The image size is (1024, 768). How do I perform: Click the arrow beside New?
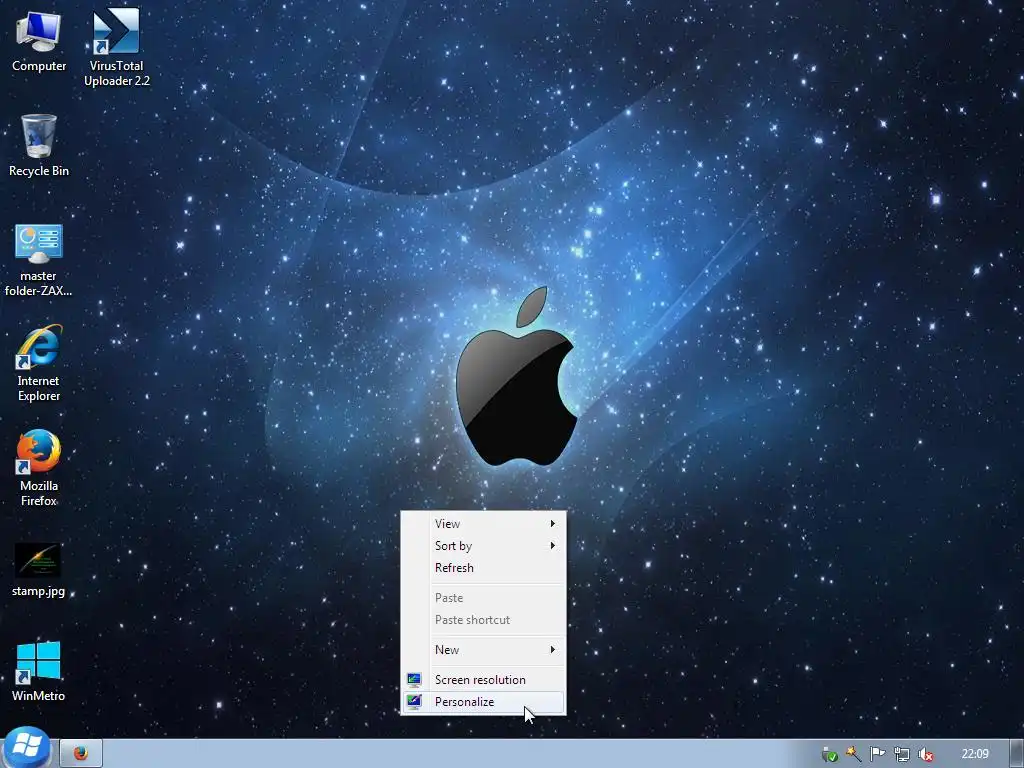point(552,650)
